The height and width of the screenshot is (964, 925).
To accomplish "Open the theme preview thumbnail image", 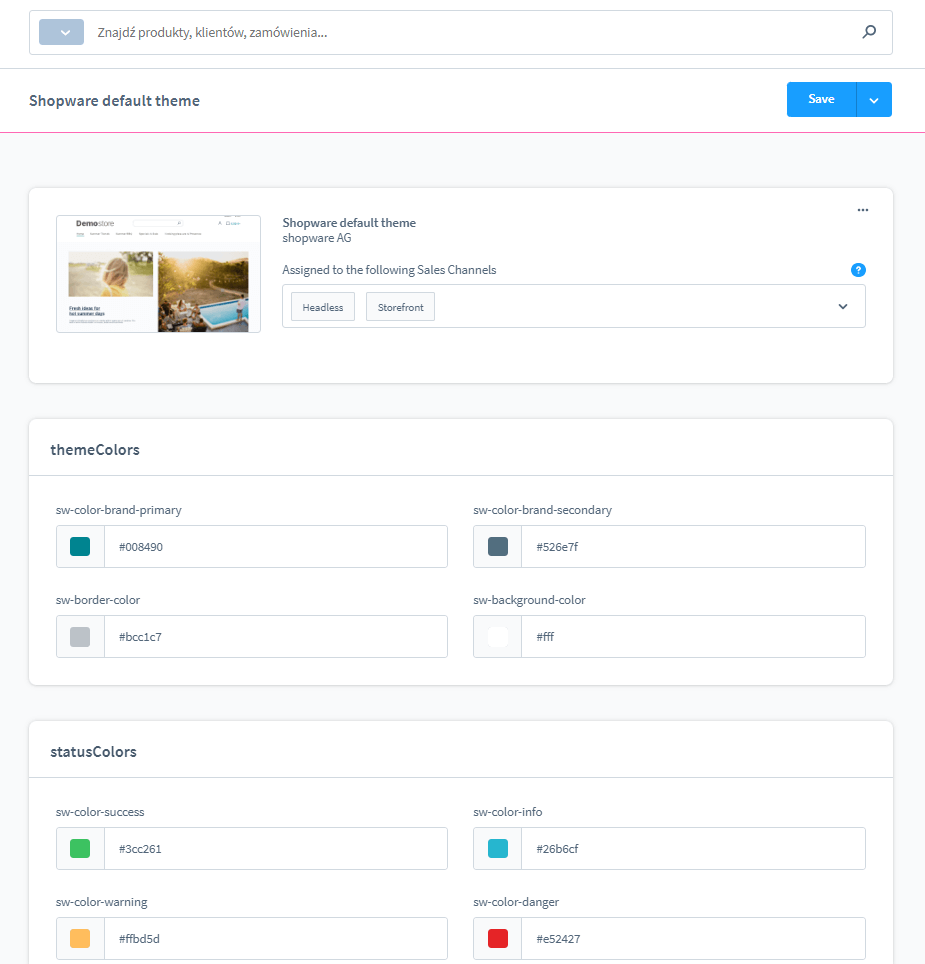I will click(158, 273).
